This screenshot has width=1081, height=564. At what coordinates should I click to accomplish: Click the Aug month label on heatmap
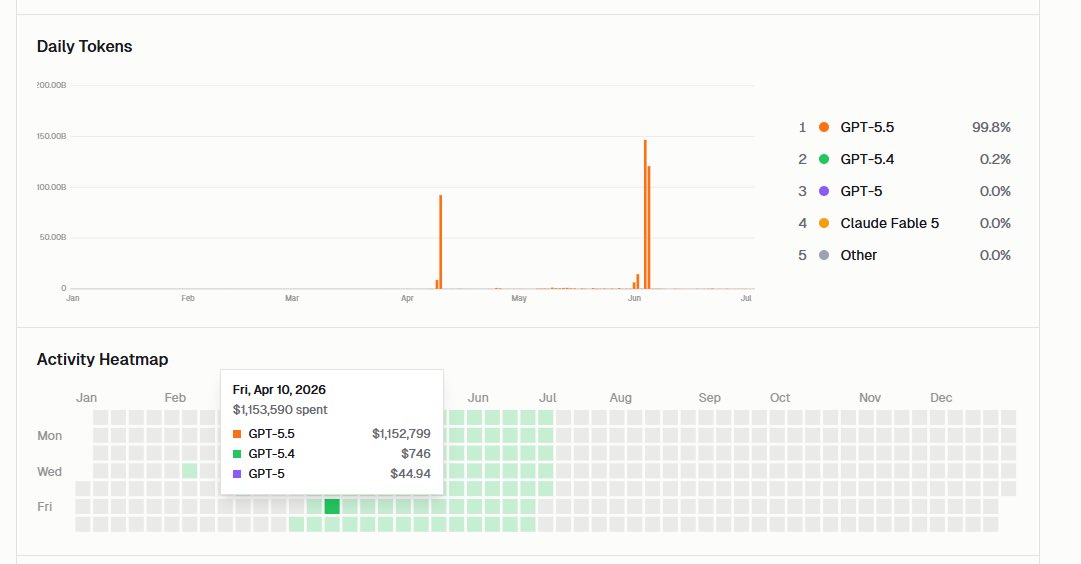[620, 398]
